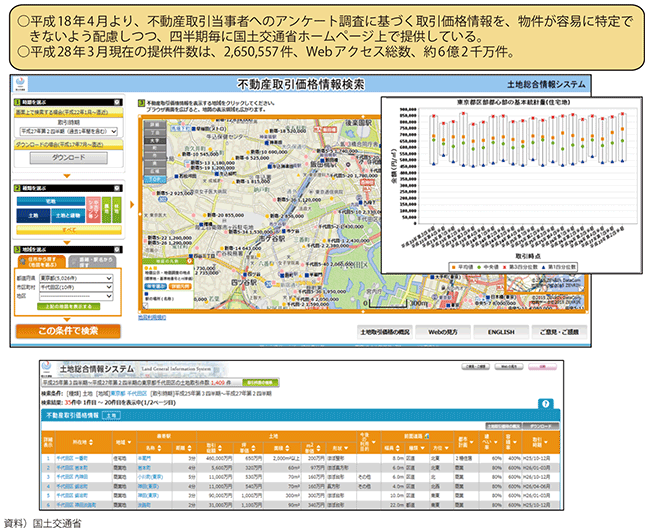
Task: Open the 取引時期 column filter
Action: point(540,443)
